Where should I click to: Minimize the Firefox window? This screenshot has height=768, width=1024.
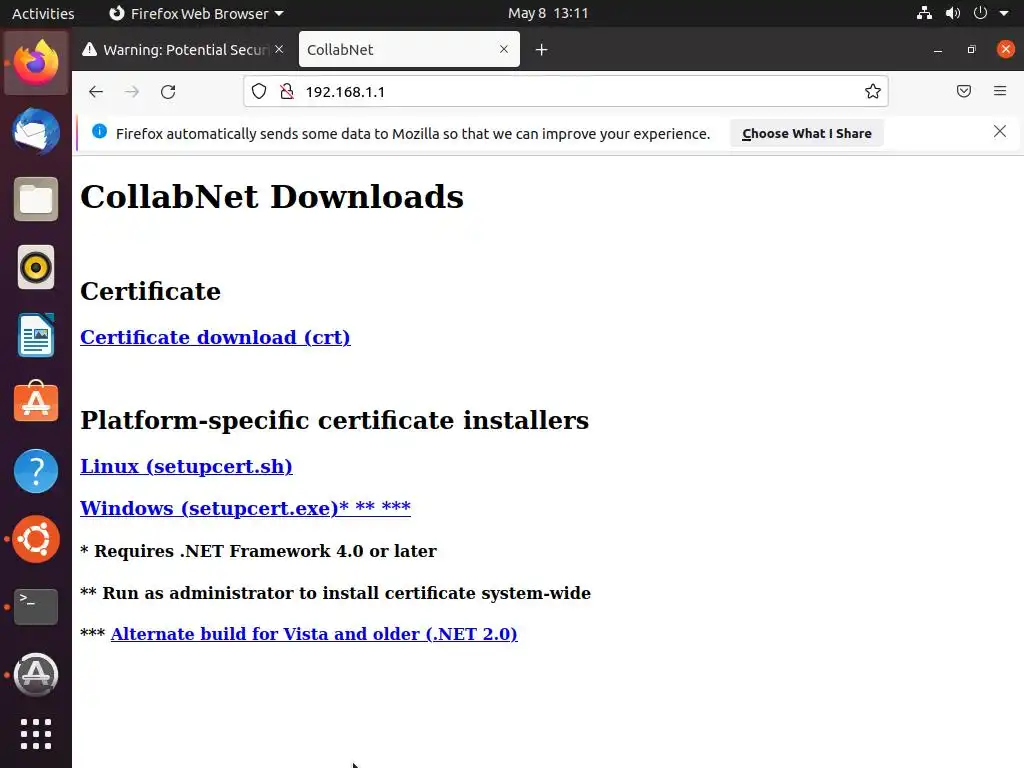[938, 50]
